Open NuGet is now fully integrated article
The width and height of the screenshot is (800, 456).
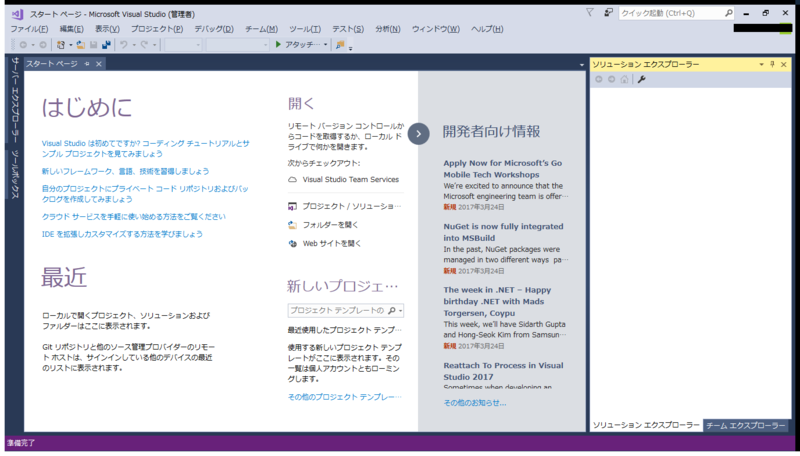pyautogui.click(x=504, y=232)
